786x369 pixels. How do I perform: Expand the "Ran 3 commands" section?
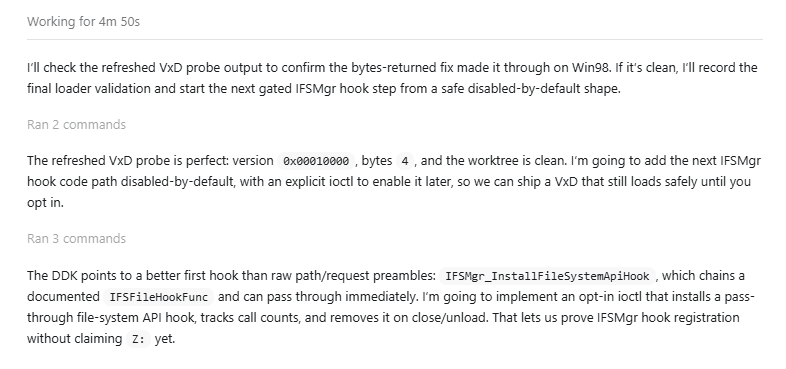click(76, 239)
